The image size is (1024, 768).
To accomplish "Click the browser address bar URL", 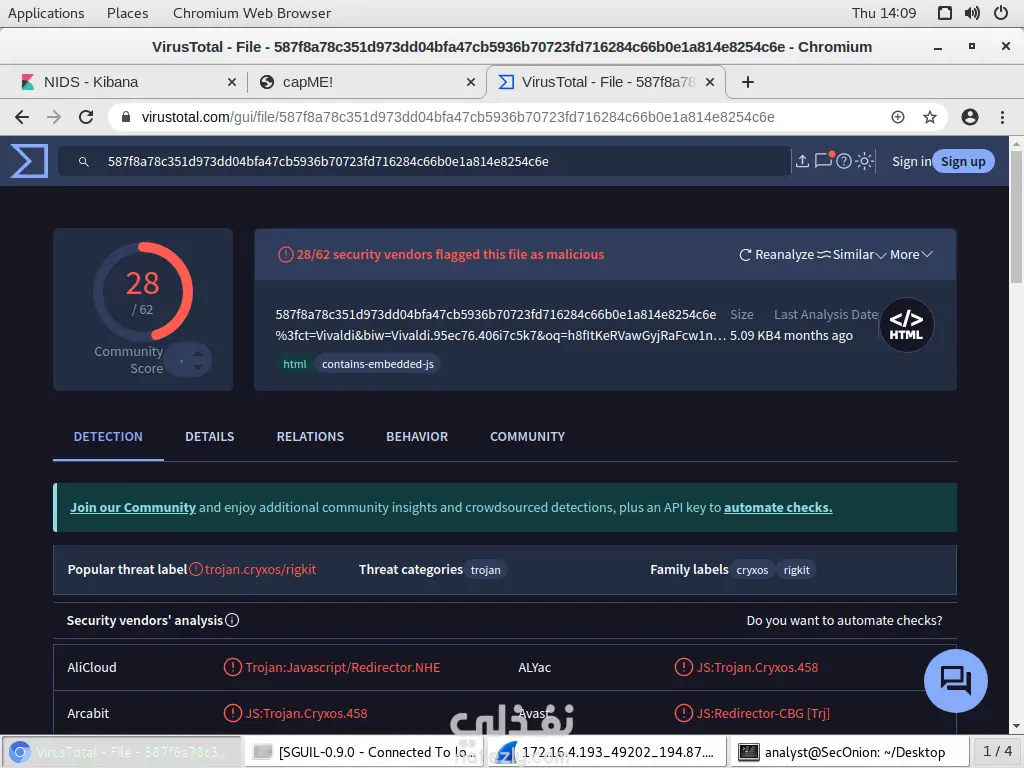I will [x=458, y=117].
